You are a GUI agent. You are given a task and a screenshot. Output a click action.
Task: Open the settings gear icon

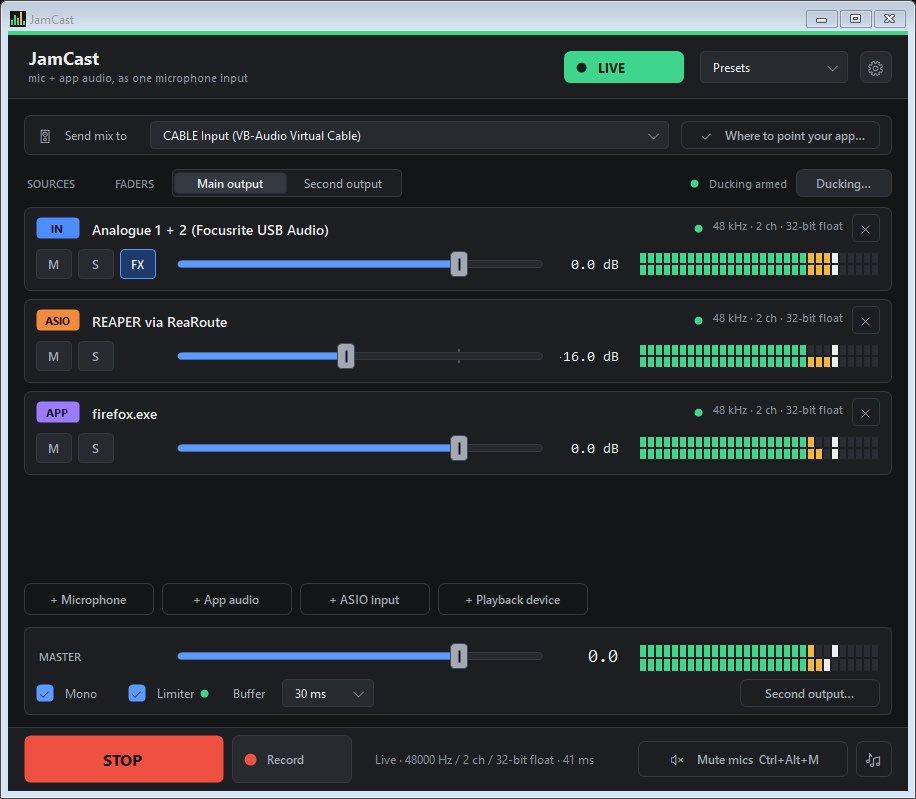[x=875, y=68]
